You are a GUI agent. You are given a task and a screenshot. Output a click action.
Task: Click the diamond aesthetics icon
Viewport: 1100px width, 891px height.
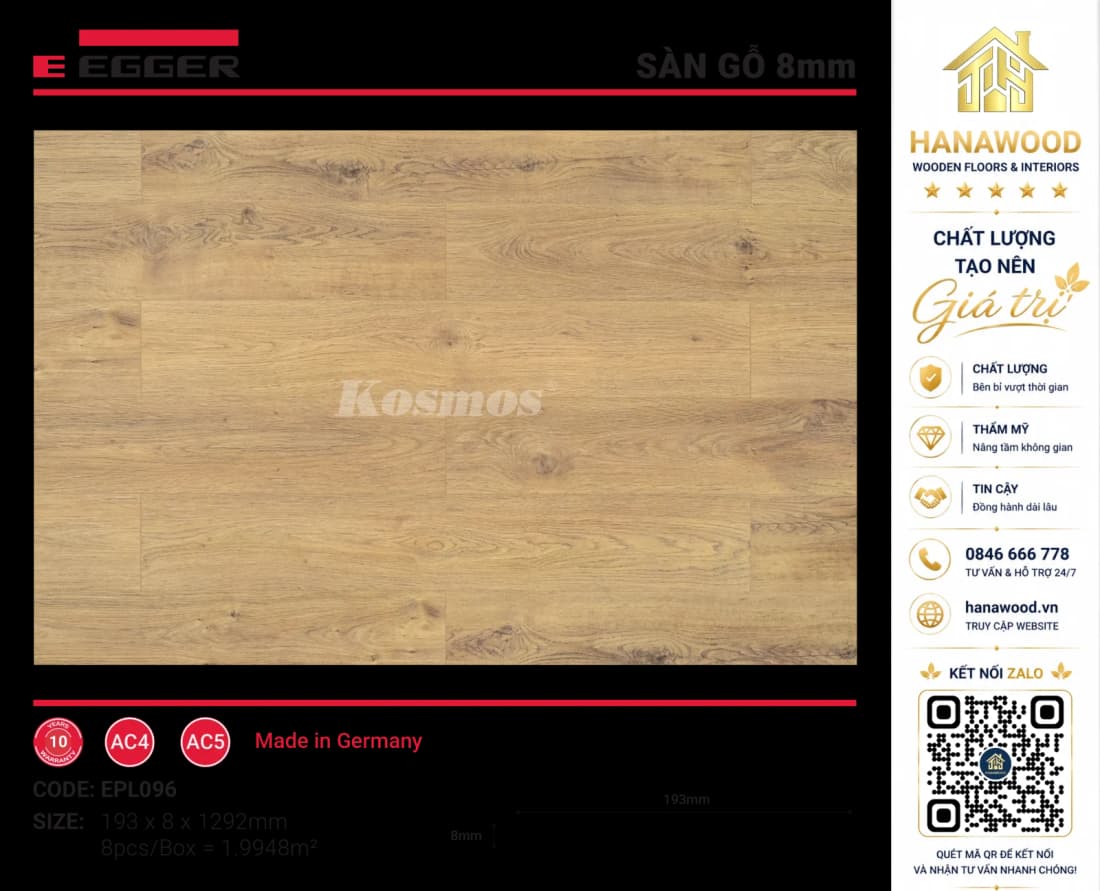coord(930,437)
